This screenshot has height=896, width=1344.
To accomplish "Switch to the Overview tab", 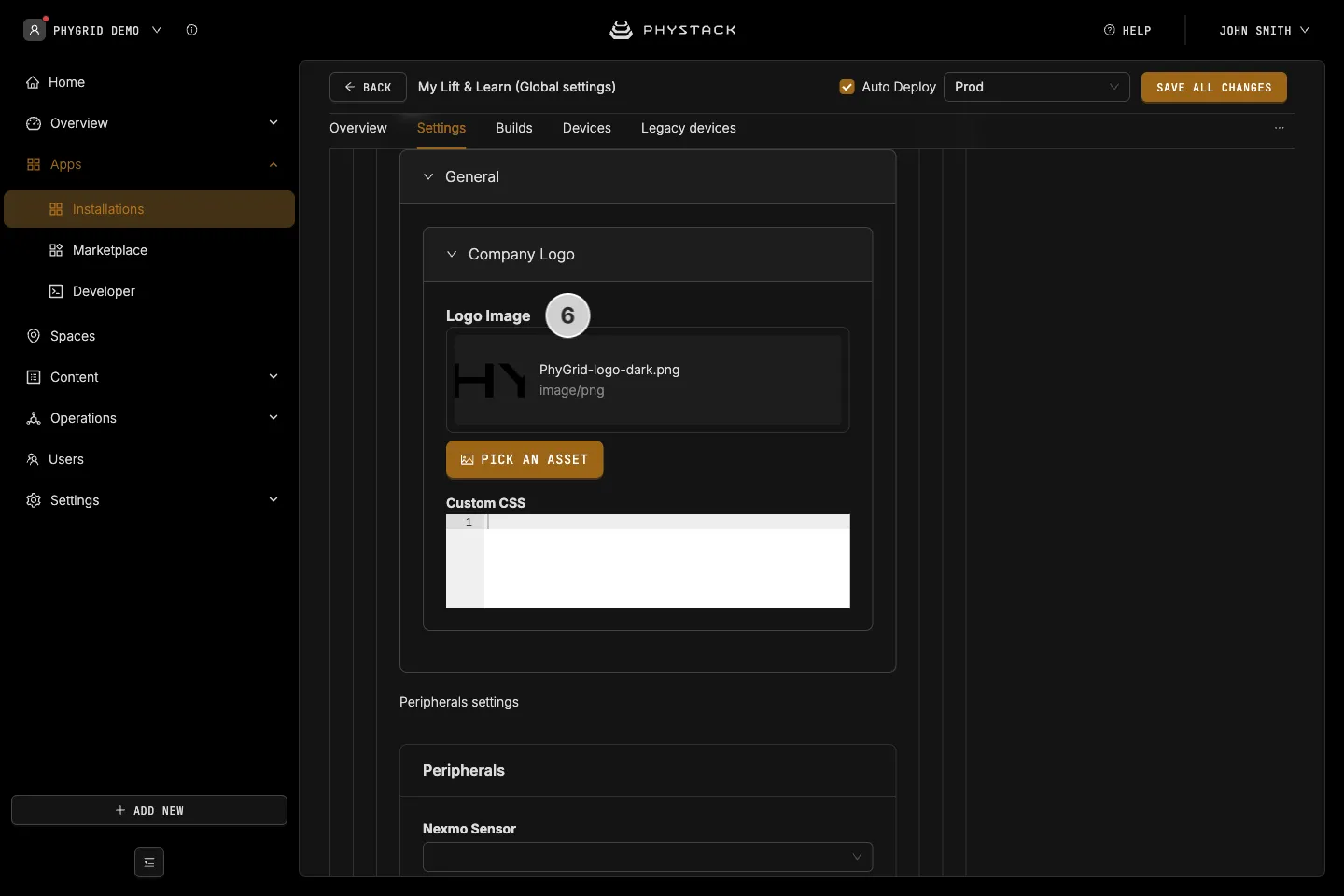I will click(358, 128).
